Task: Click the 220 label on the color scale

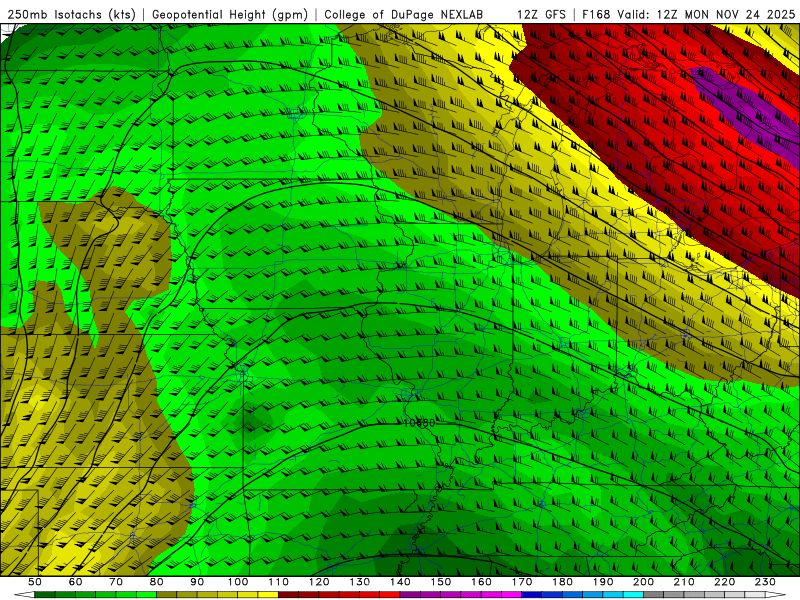Action: coord(724,582)
